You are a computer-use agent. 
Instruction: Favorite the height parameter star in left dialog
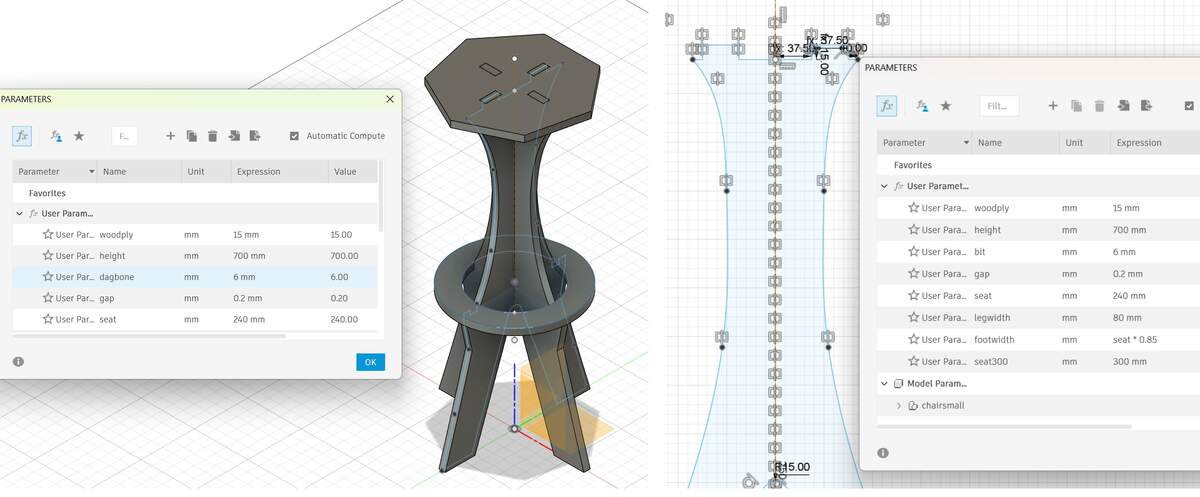point(48,256)
